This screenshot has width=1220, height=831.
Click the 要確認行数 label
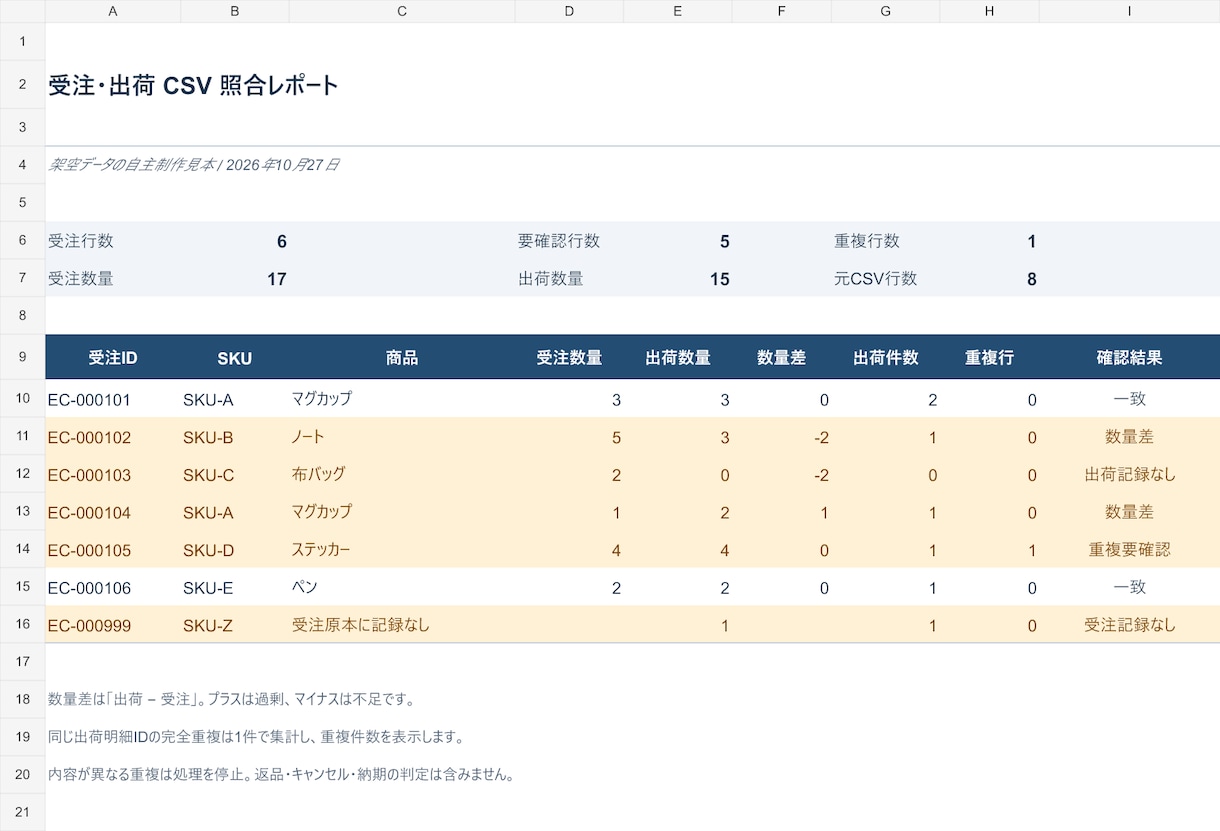559,241
